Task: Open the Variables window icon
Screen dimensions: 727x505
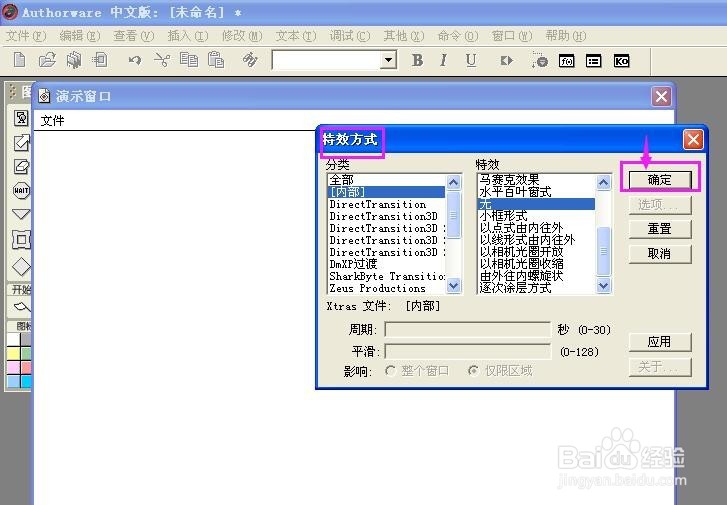Action: (593, 61)
